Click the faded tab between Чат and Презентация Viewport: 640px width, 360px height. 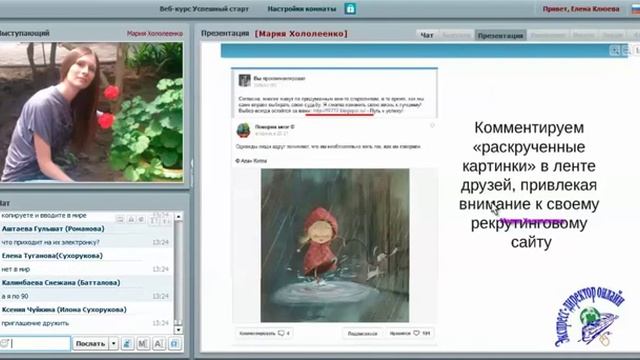coord(456,35)
